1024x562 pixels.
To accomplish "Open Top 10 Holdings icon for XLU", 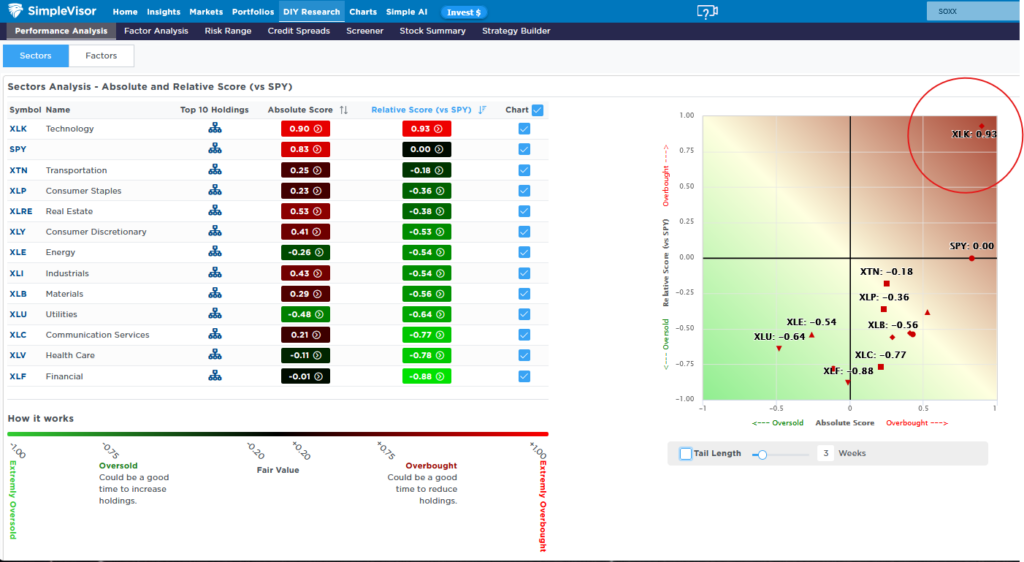I will 215,314.
